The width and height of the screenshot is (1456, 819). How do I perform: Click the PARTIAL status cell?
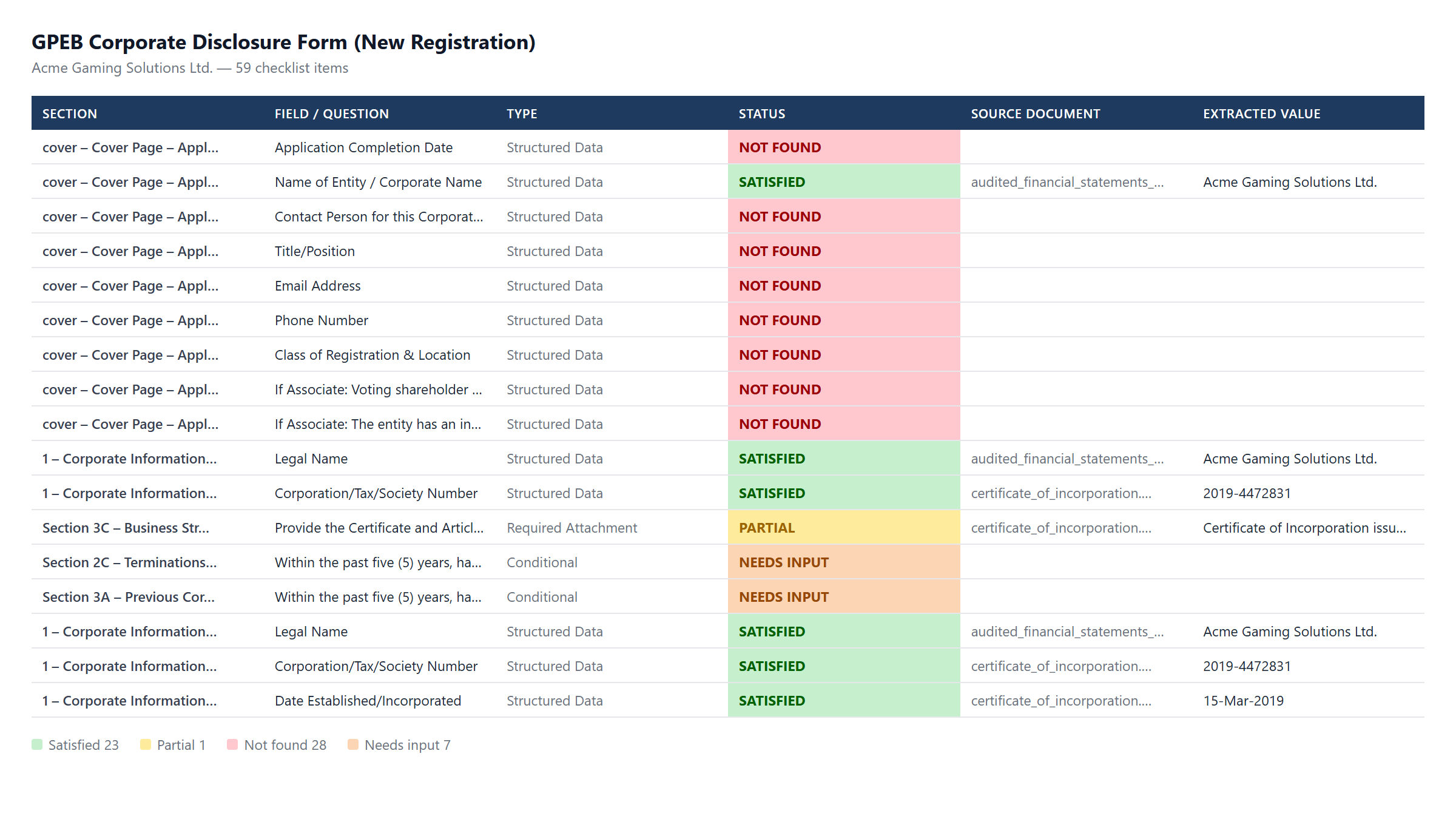[844, 527]
